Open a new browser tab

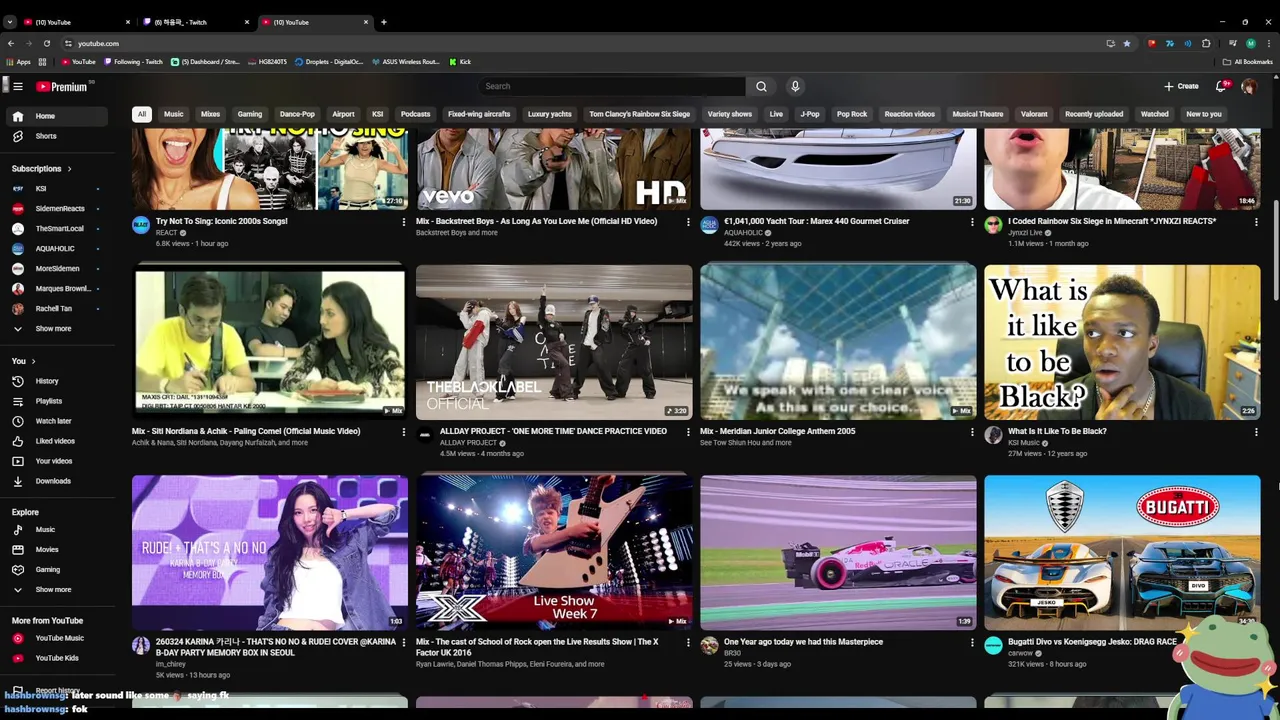[x=384, y=22]
